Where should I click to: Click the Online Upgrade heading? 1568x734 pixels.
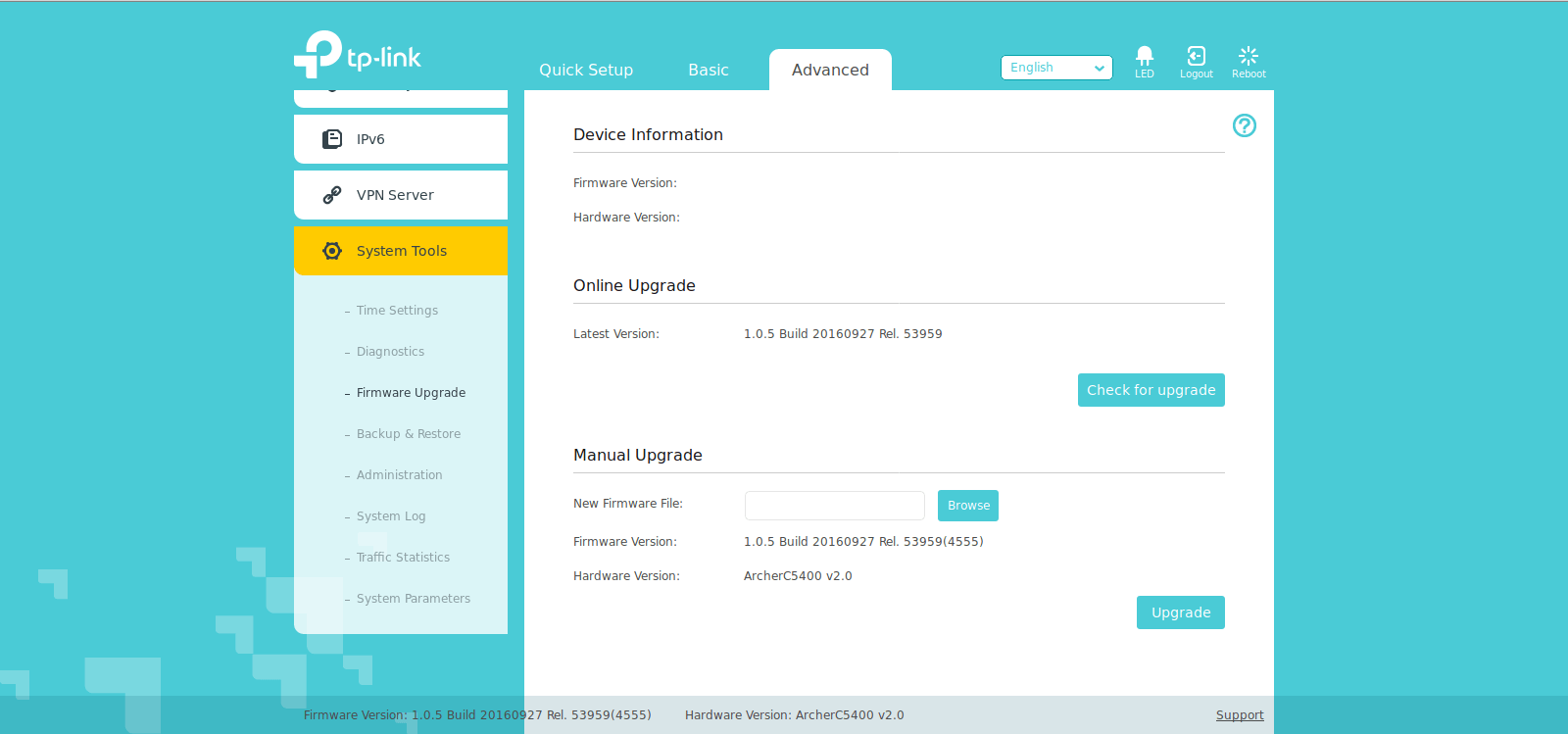634,286
